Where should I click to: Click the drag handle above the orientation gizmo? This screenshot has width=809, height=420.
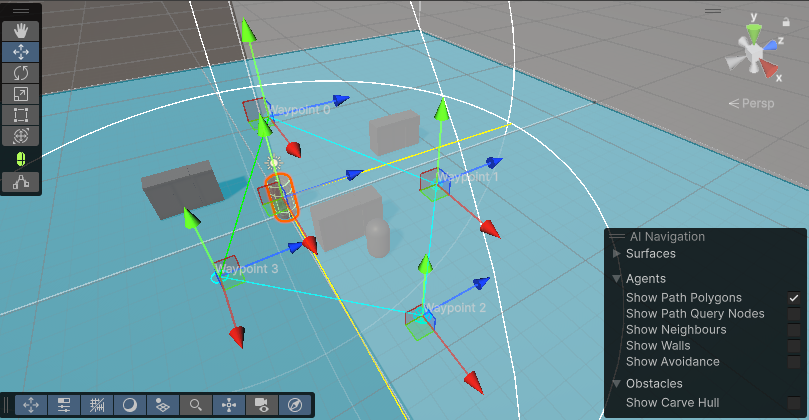[x=713, y=11]
